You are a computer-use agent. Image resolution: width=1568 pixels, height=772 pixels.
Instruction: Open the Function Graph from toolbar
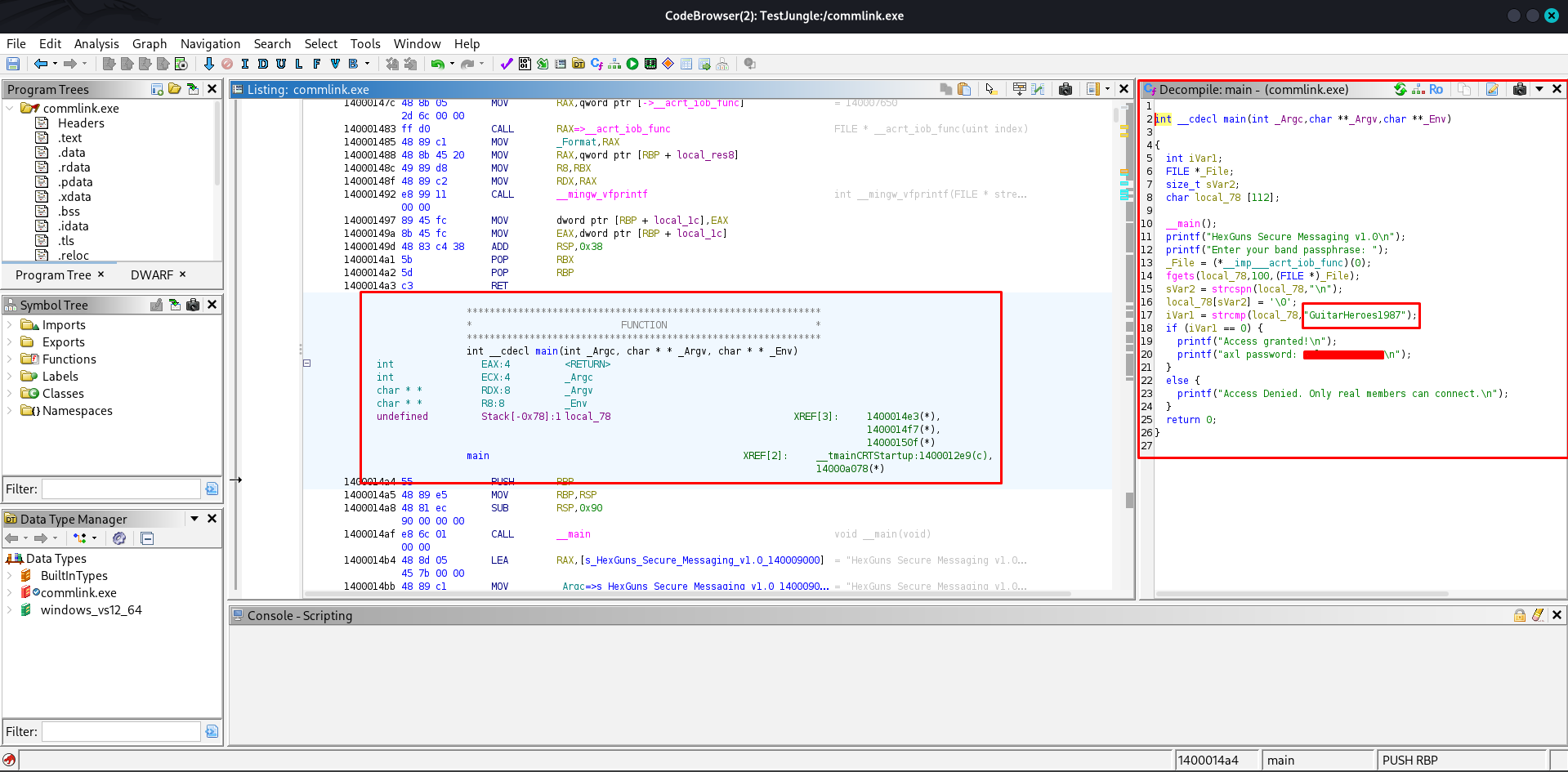(614, 64)
